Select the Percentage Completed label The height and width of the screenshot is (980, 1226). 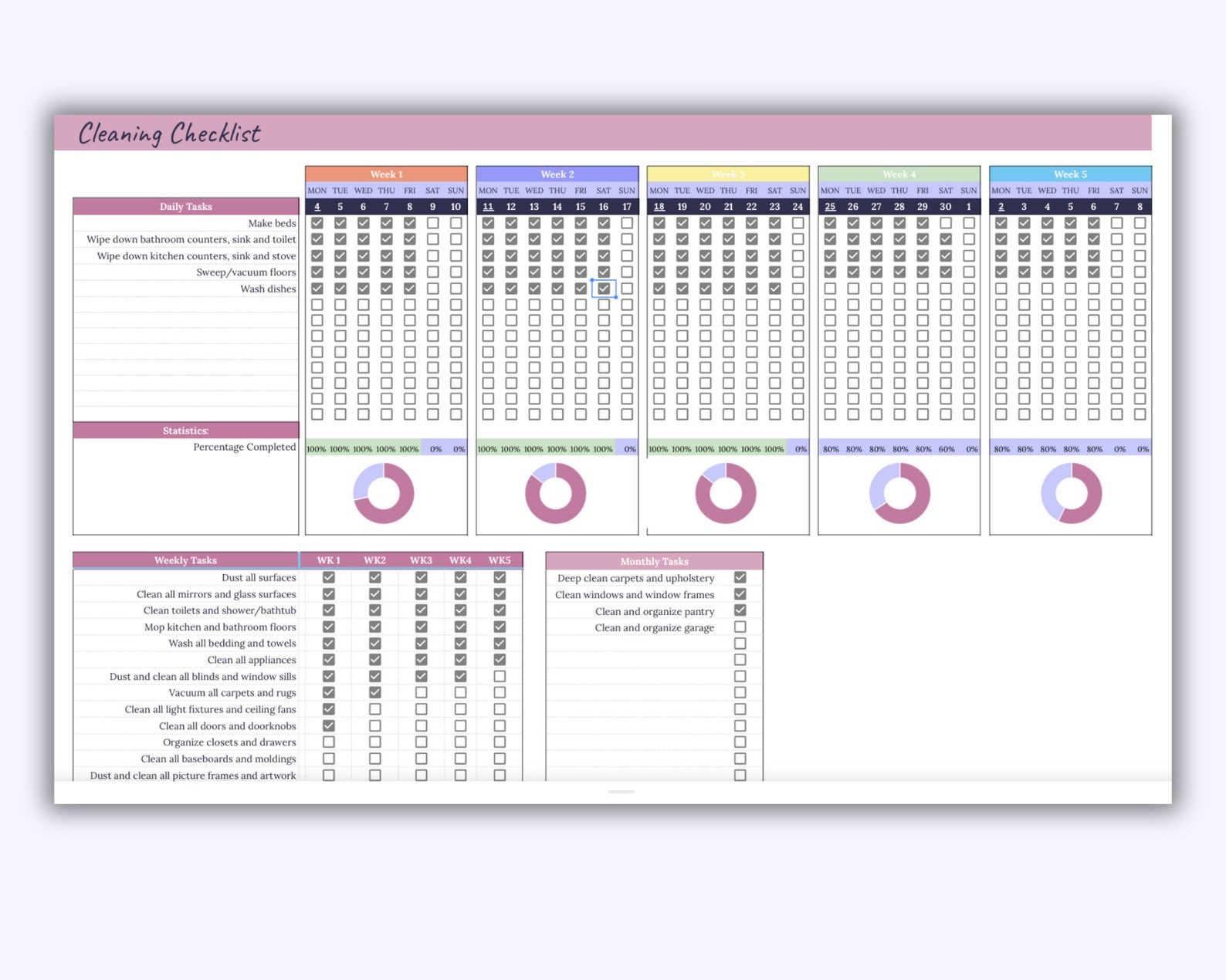[245, 447]
